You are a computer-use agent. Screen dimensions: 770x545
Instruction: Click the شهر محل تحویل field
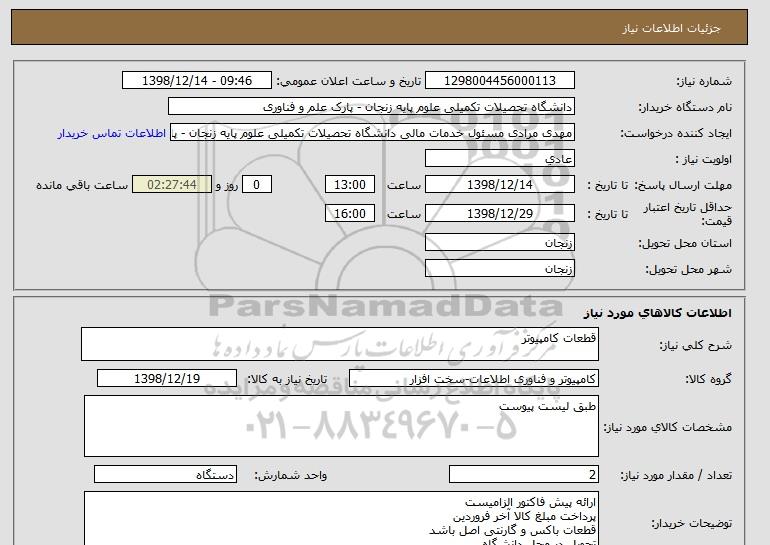[x=500, y=269]
